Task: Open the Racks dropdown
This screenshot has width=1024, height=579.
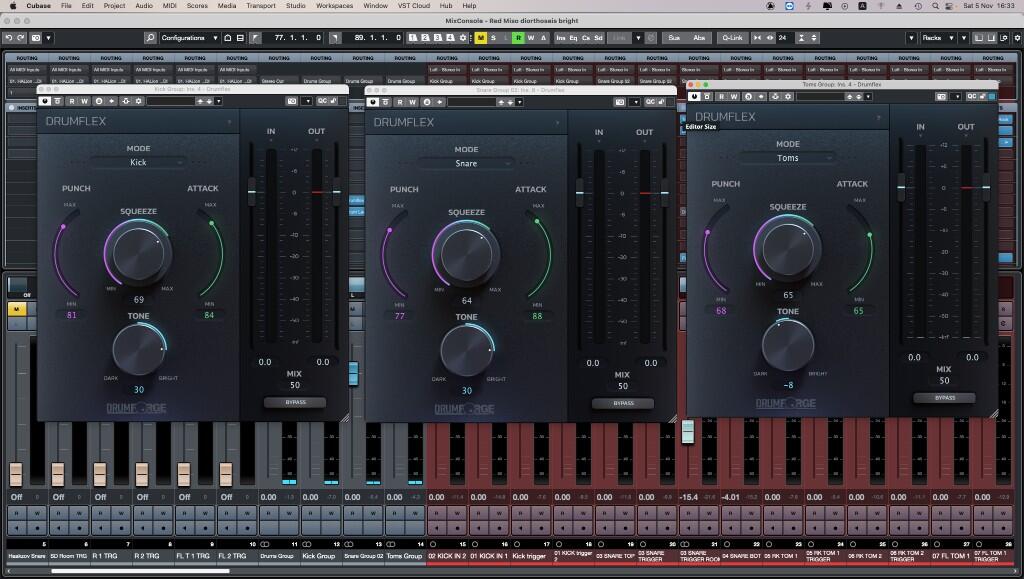Action: click(936, 38)
